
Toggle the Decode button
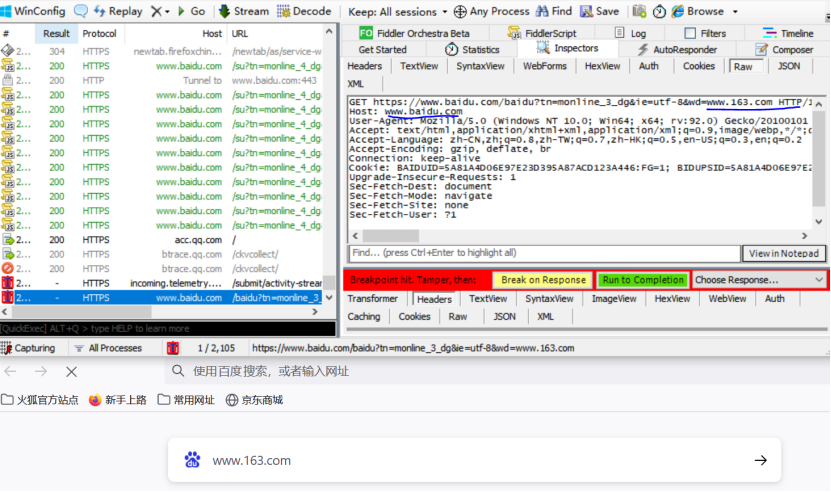point(304,11)
